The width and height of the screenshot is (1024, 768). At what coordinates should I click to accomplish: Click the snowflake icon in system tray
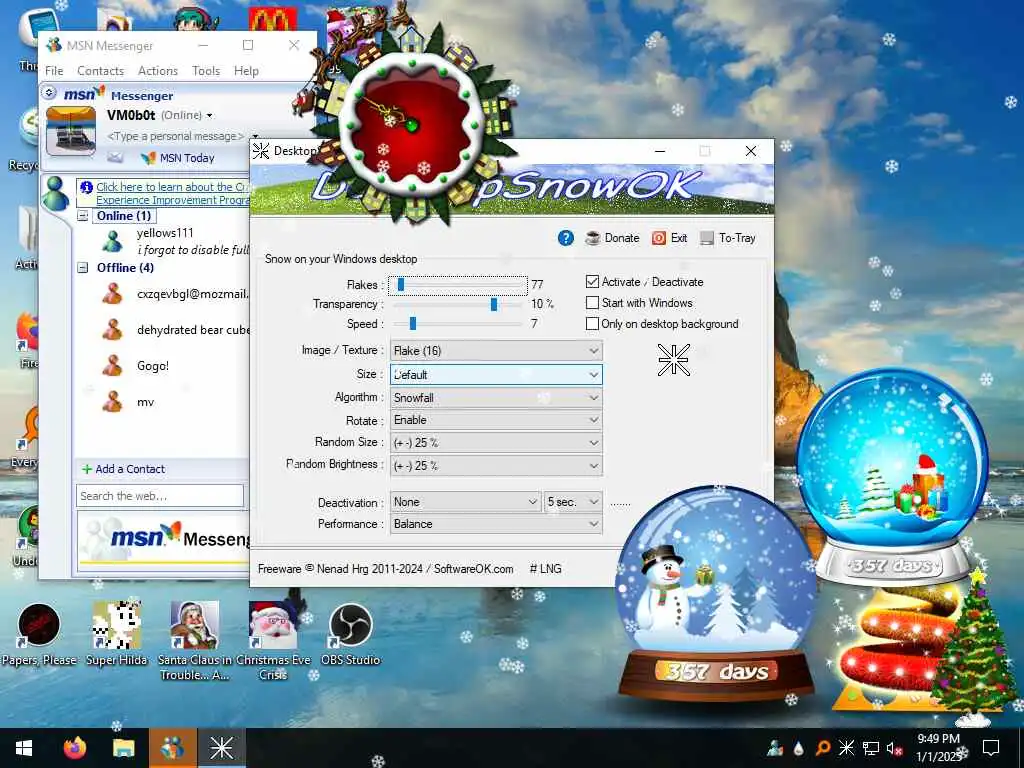coord(846,748)
